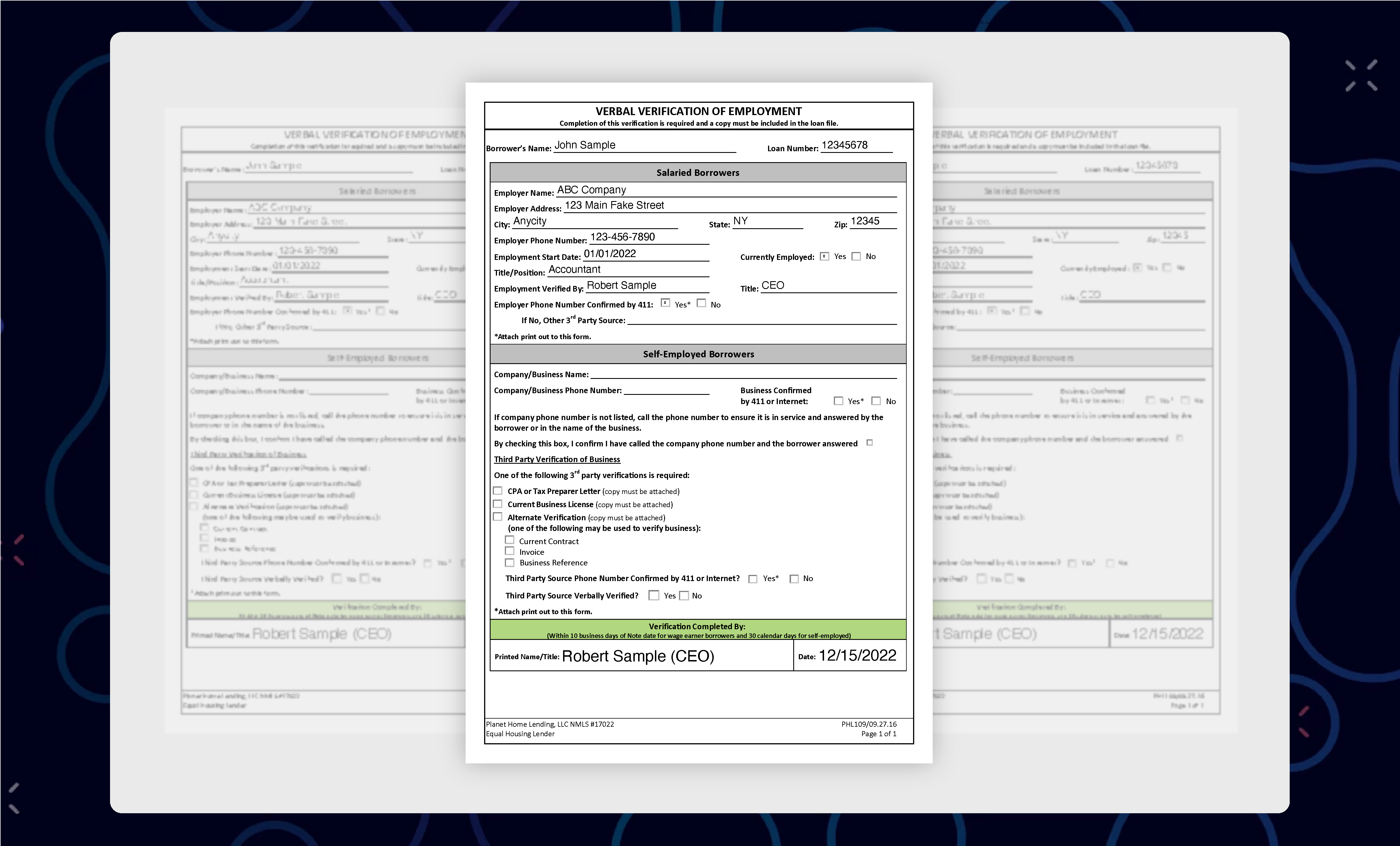Click verifier Title field CEO
Screen dimensions: 1400x846
coord(829,286)
